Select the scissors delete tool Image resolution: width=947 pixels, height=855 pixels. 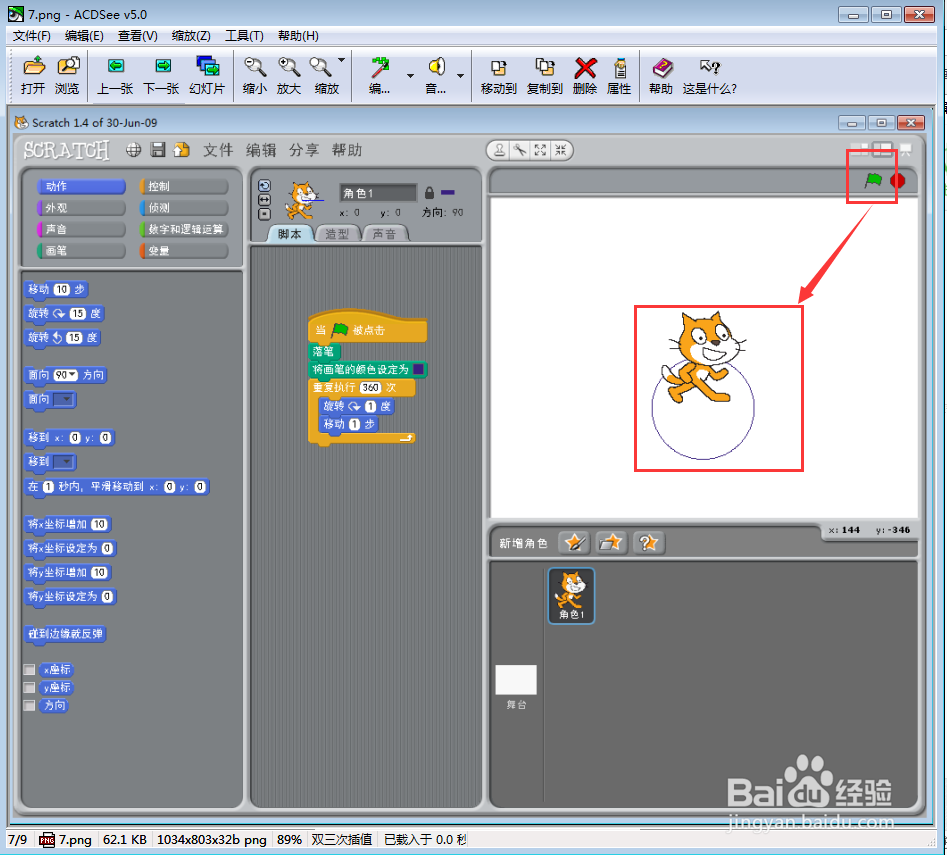(520, 150)
